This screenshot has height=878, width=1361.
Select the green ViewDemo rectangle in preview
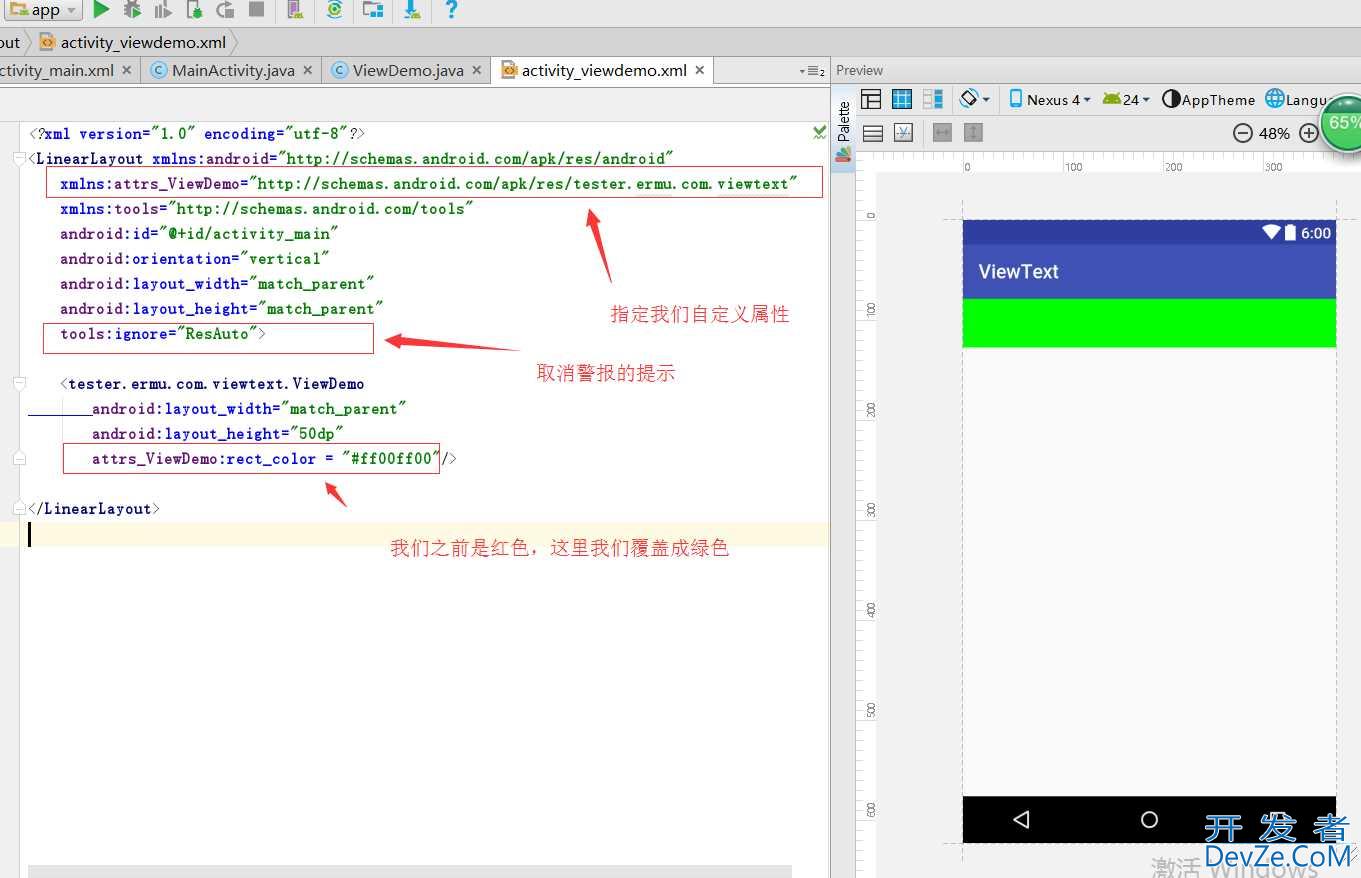tap(1149, 323)
